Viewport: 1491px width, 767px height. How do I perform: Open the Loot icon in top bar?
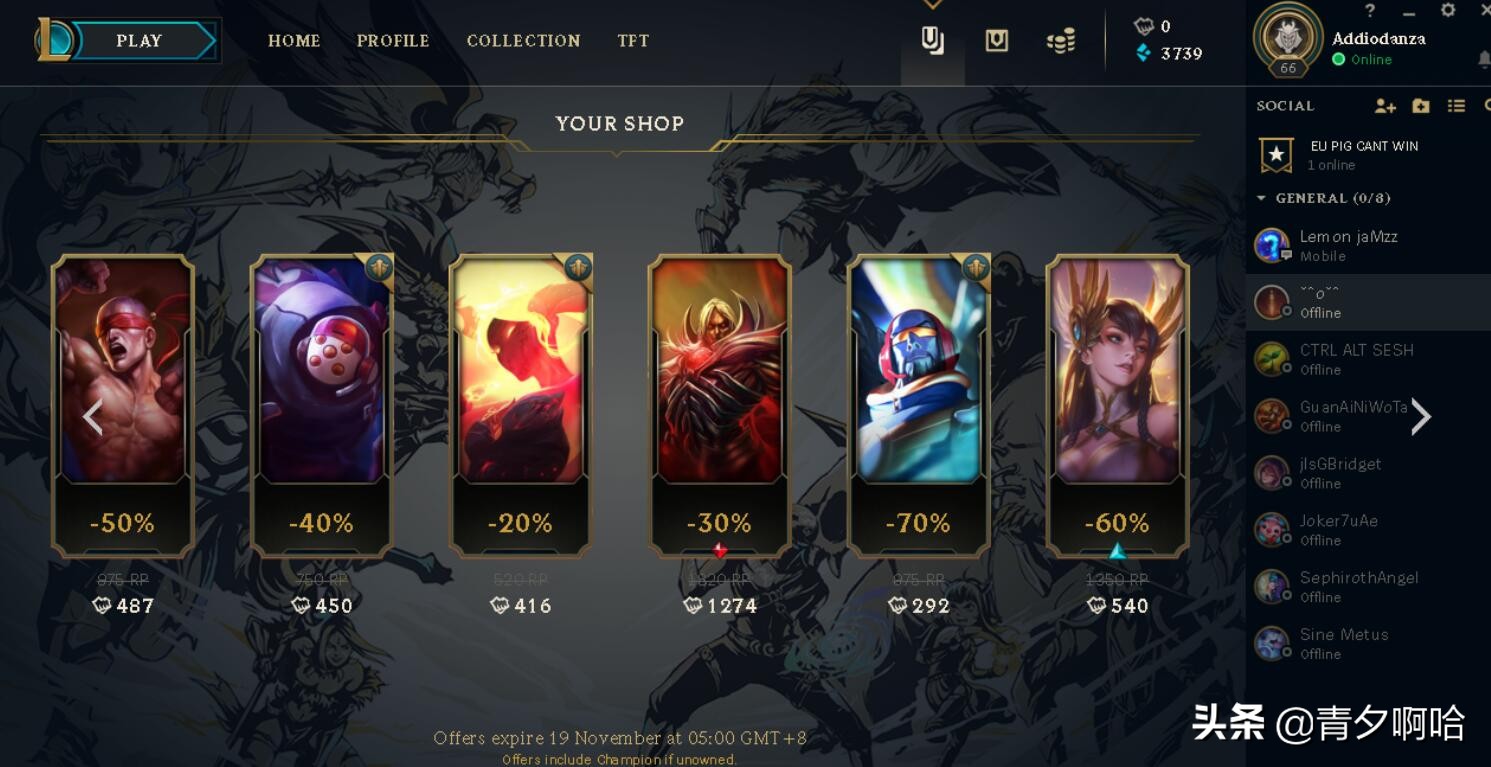997,41
